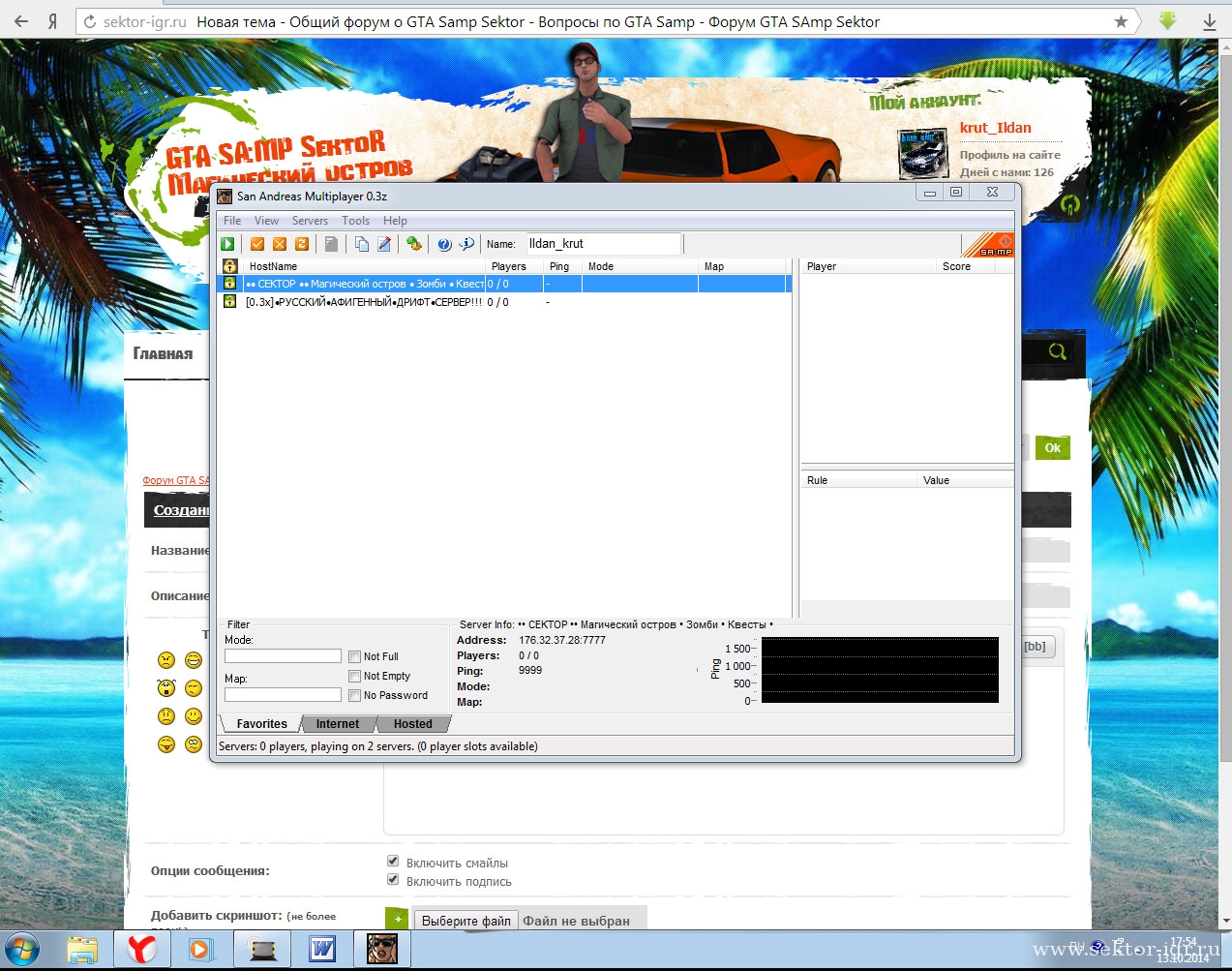This screenshot has width=1232, height=971.
Task: Click the SA:MP logo in the toolbar corner
Action: 988,244
